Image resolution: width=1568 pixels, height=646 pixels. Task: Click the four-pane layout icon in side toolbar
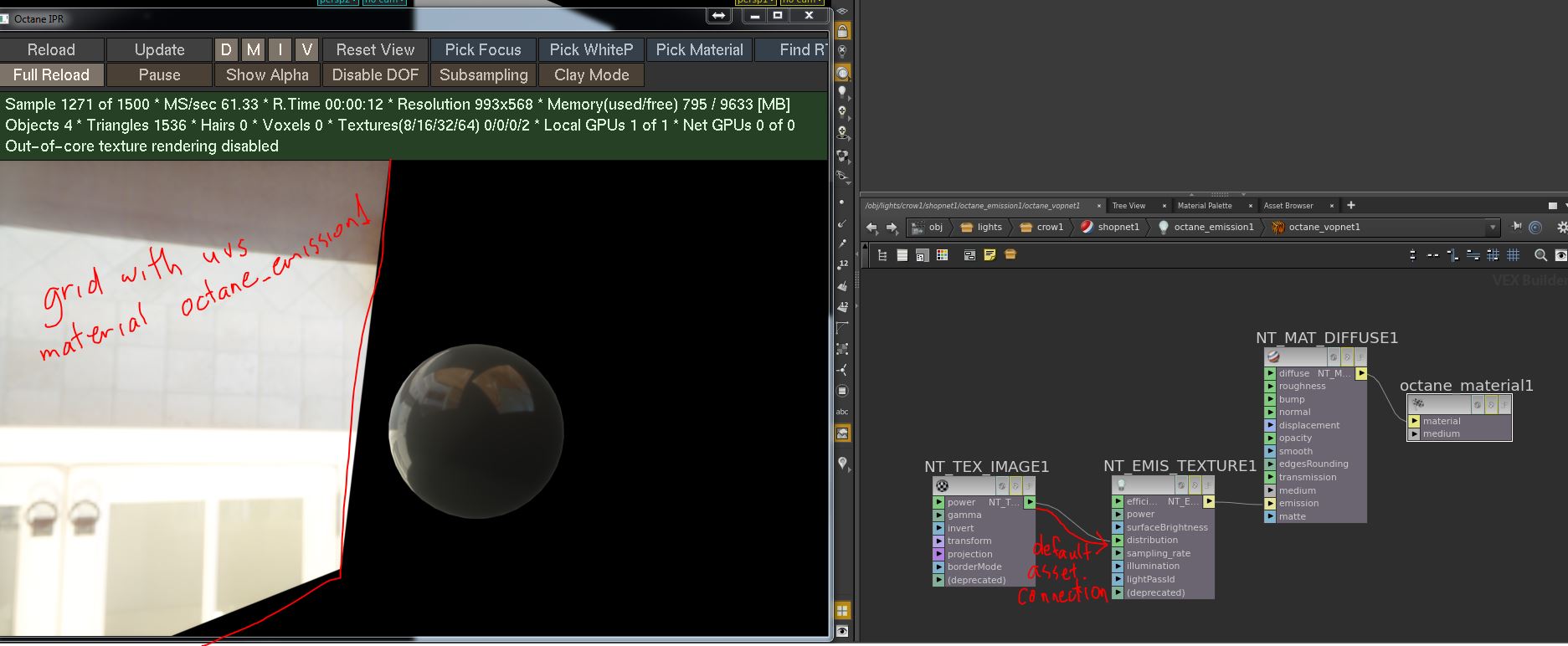pos(843,611)
